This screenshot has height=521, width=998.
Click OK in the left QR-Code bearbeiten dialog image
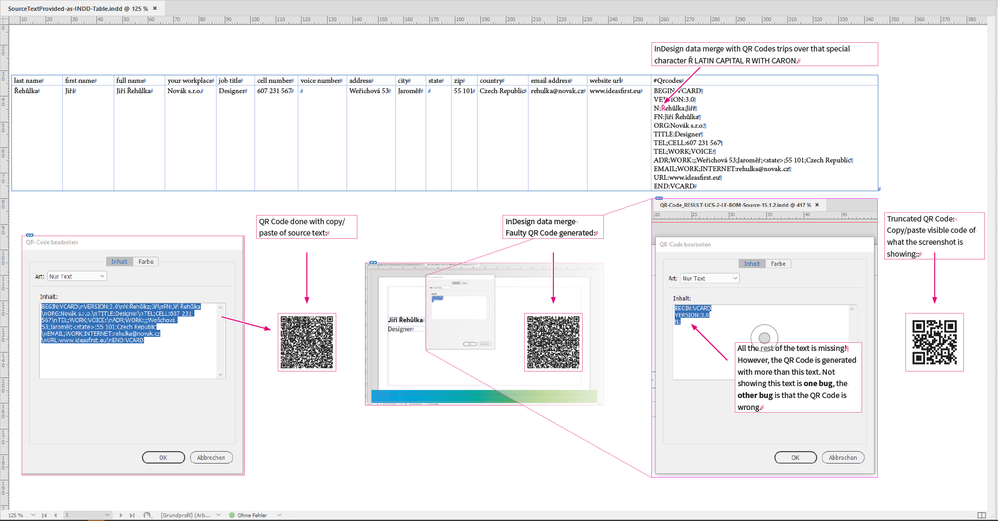(x=163, y=457)
